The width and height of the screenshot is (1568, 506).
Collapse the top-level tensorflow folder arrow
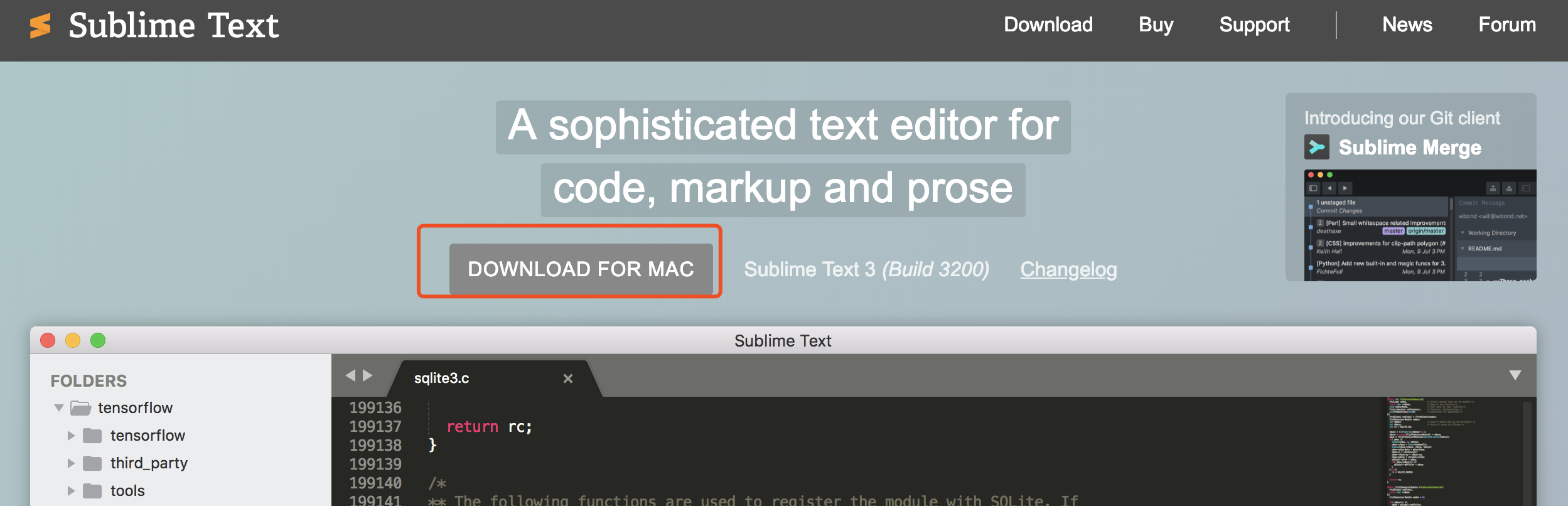click(x=59, y=408)
